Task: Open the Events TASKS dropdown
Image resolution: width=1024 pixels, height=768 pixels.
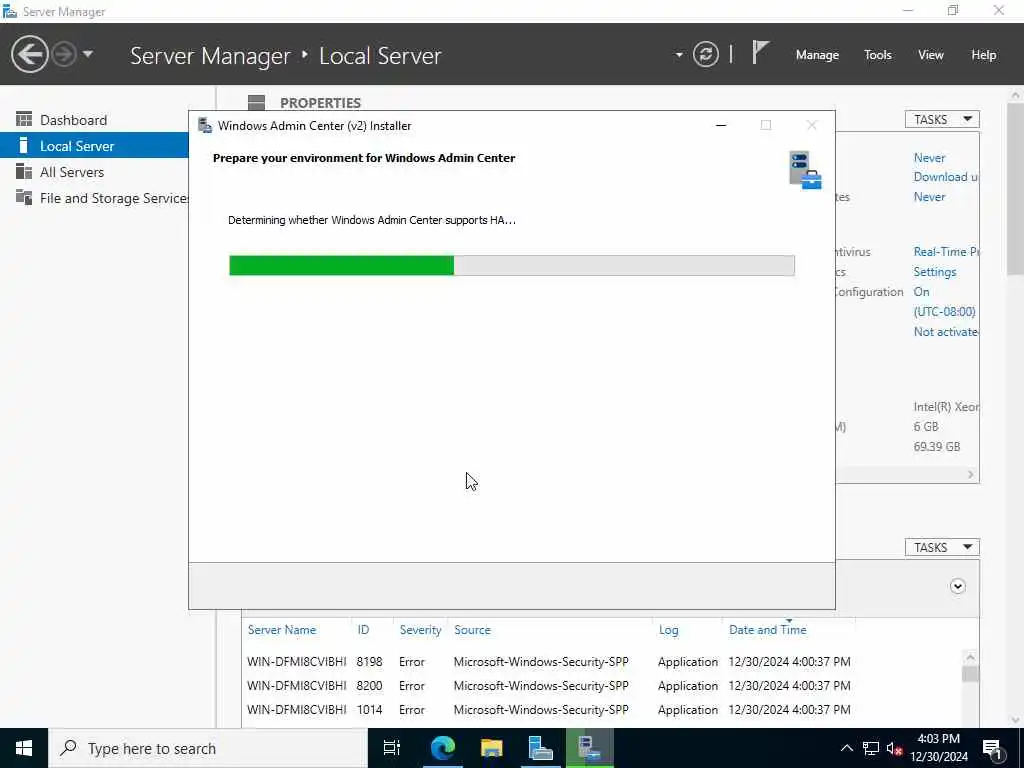Action: coord(942,547)
